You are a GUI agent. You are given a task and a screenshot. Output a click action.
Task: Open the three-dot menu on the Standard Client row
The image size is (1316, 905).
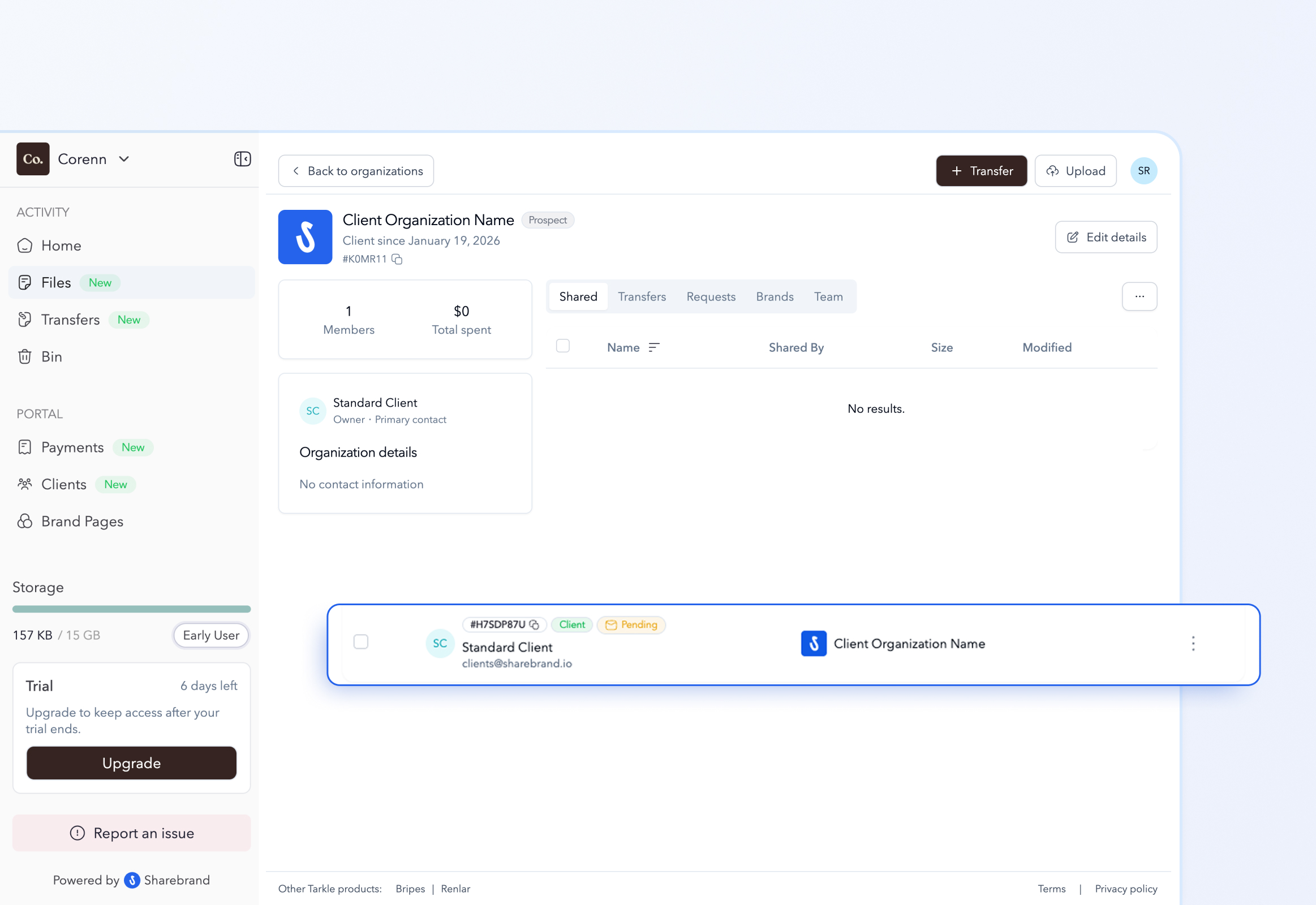pos(1193,644)
